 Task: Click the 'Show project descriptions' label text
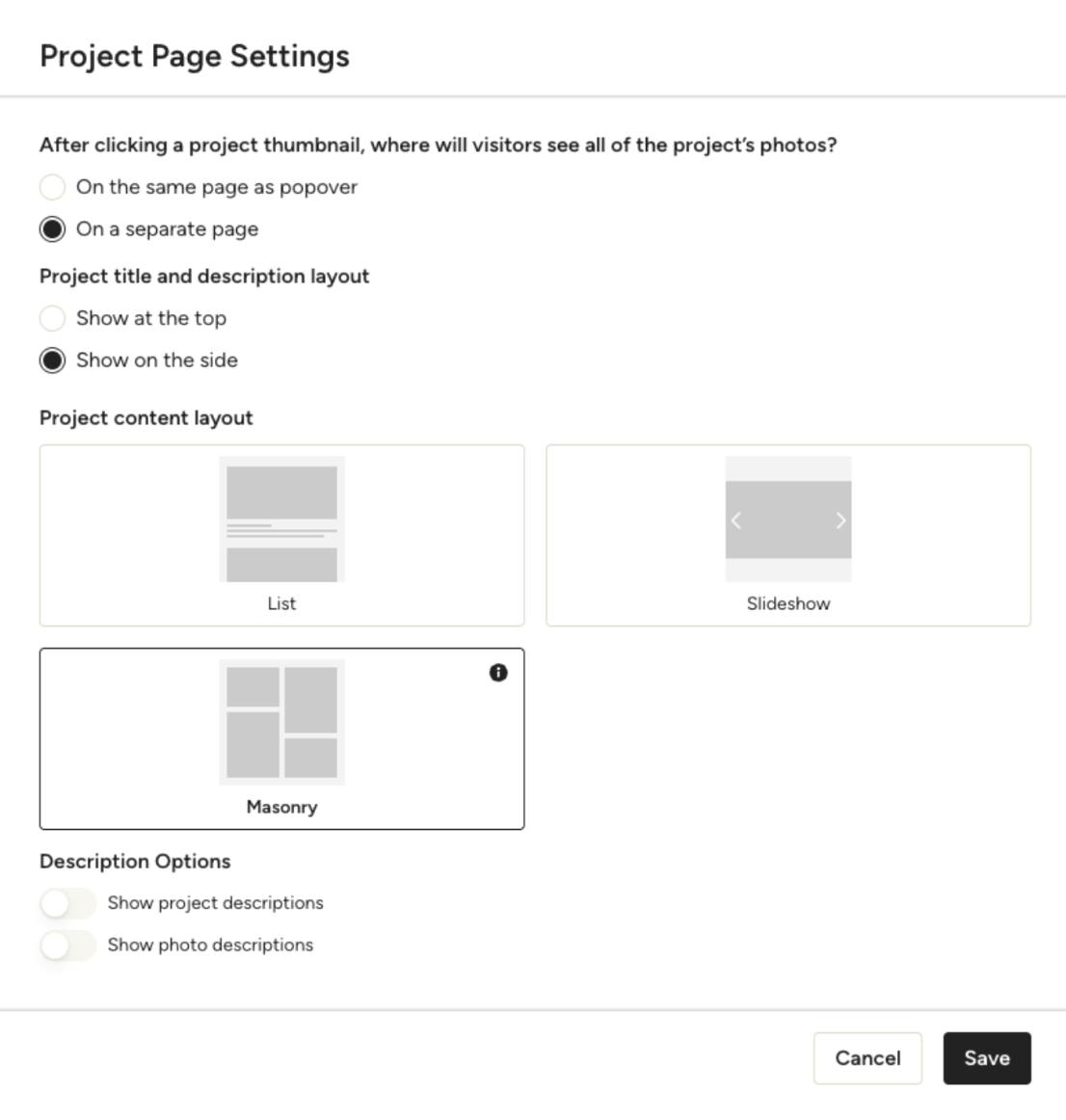coord(215,903)
